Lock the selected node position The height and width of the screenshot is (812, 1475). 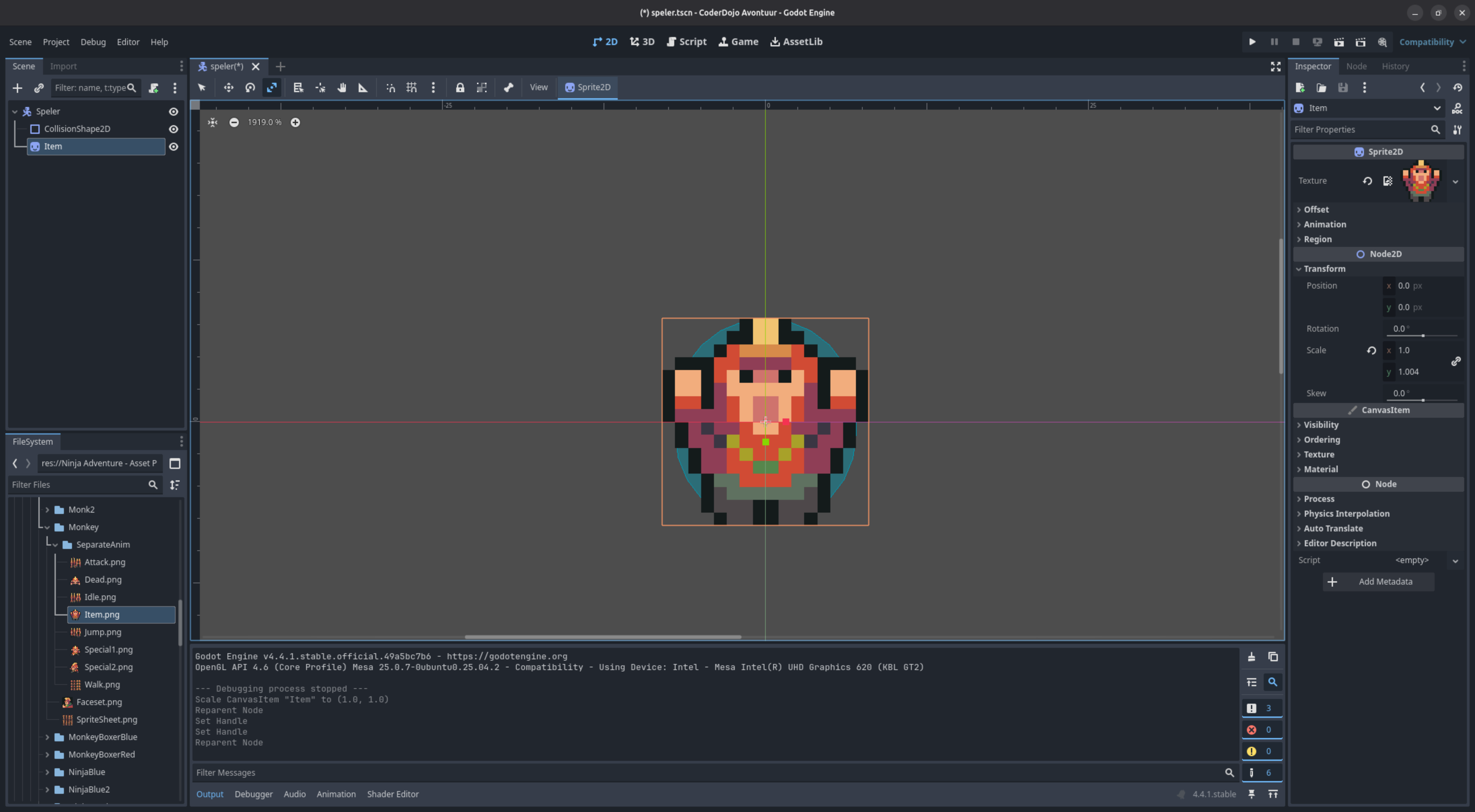pos(460,87)
